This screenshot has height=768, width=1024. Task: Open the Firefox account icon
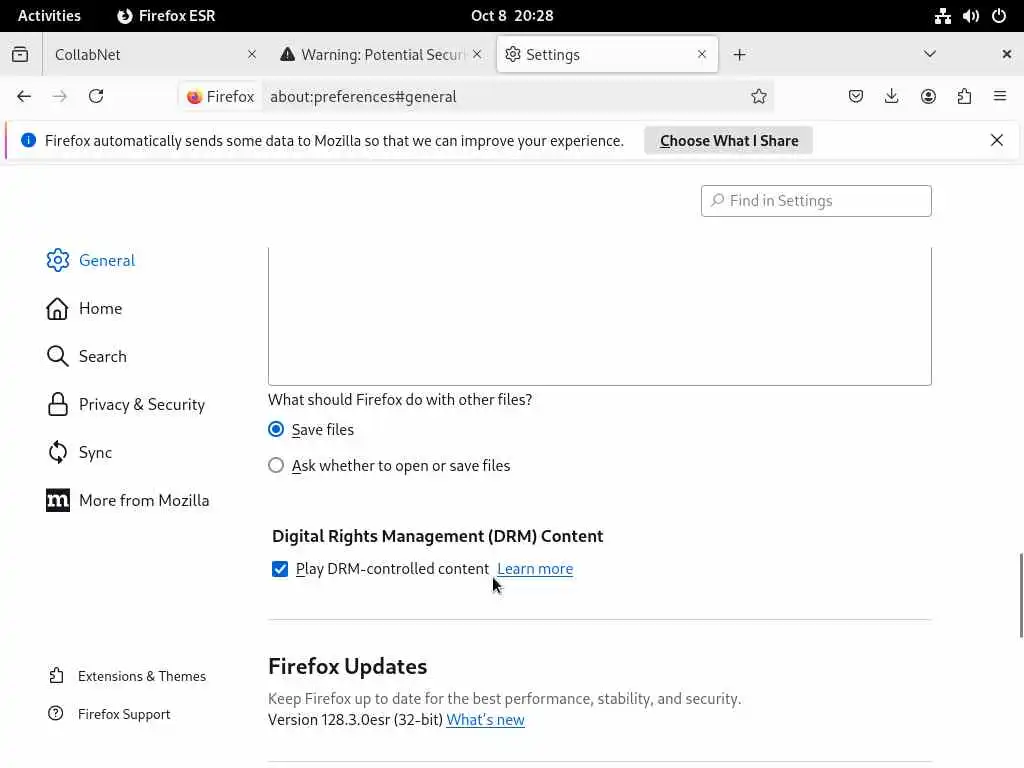[928, 96]
